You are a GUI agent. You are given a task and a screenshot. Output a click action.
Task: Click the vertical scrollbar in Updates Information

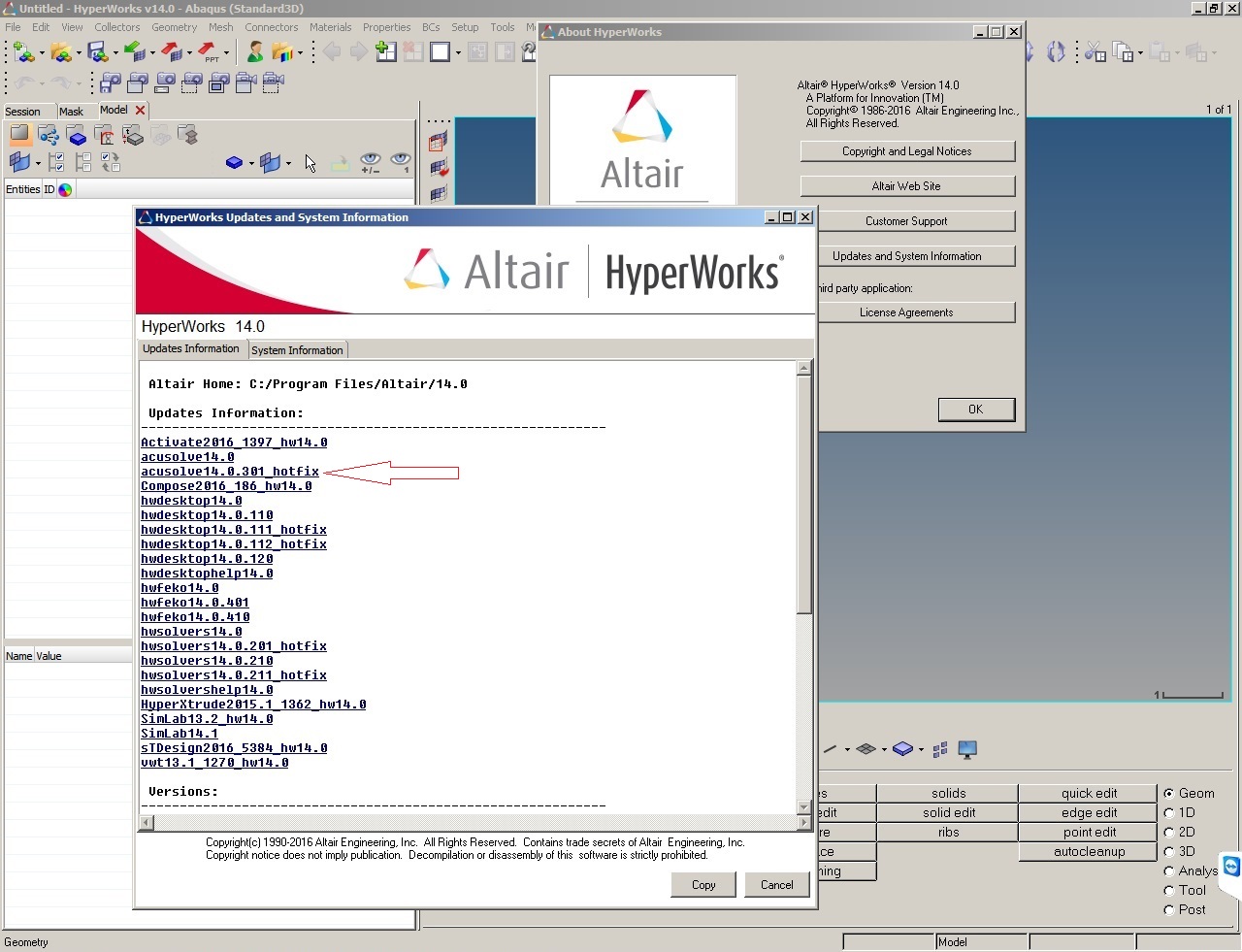803,587
